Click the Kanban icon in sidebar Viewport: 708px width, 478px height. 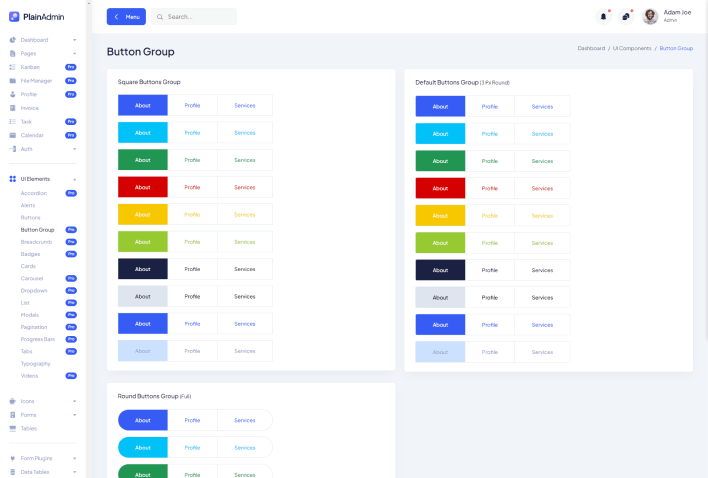pyautogui.click(x=12, y=67)
